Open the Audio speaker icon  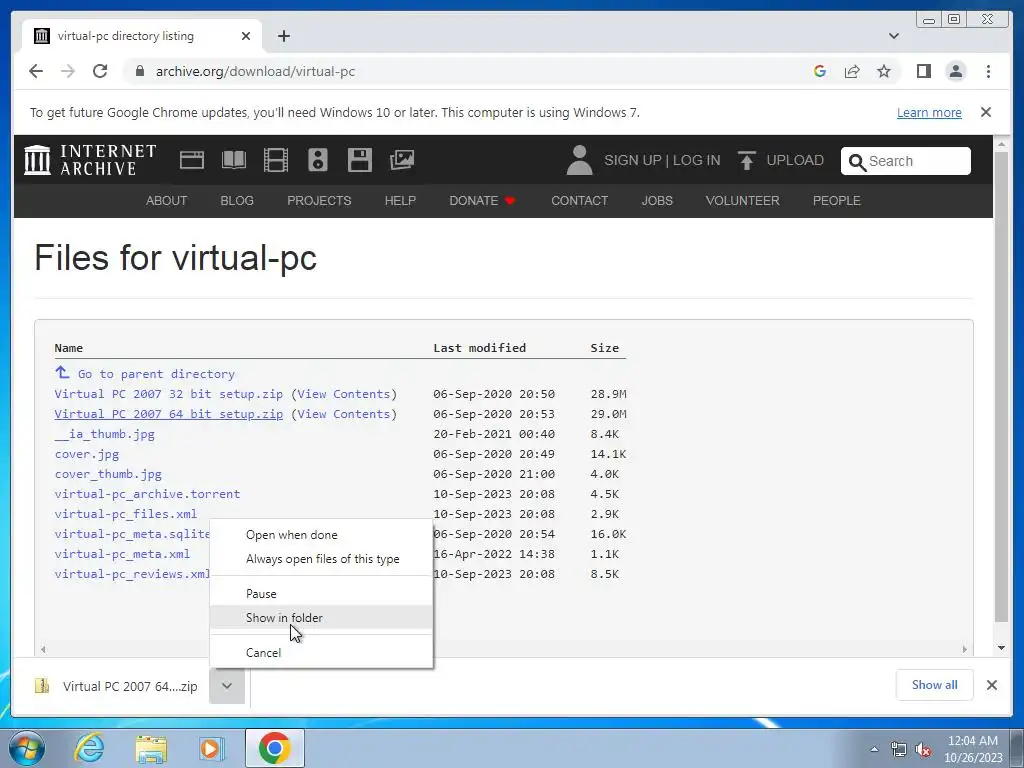(x=317, y=160)
